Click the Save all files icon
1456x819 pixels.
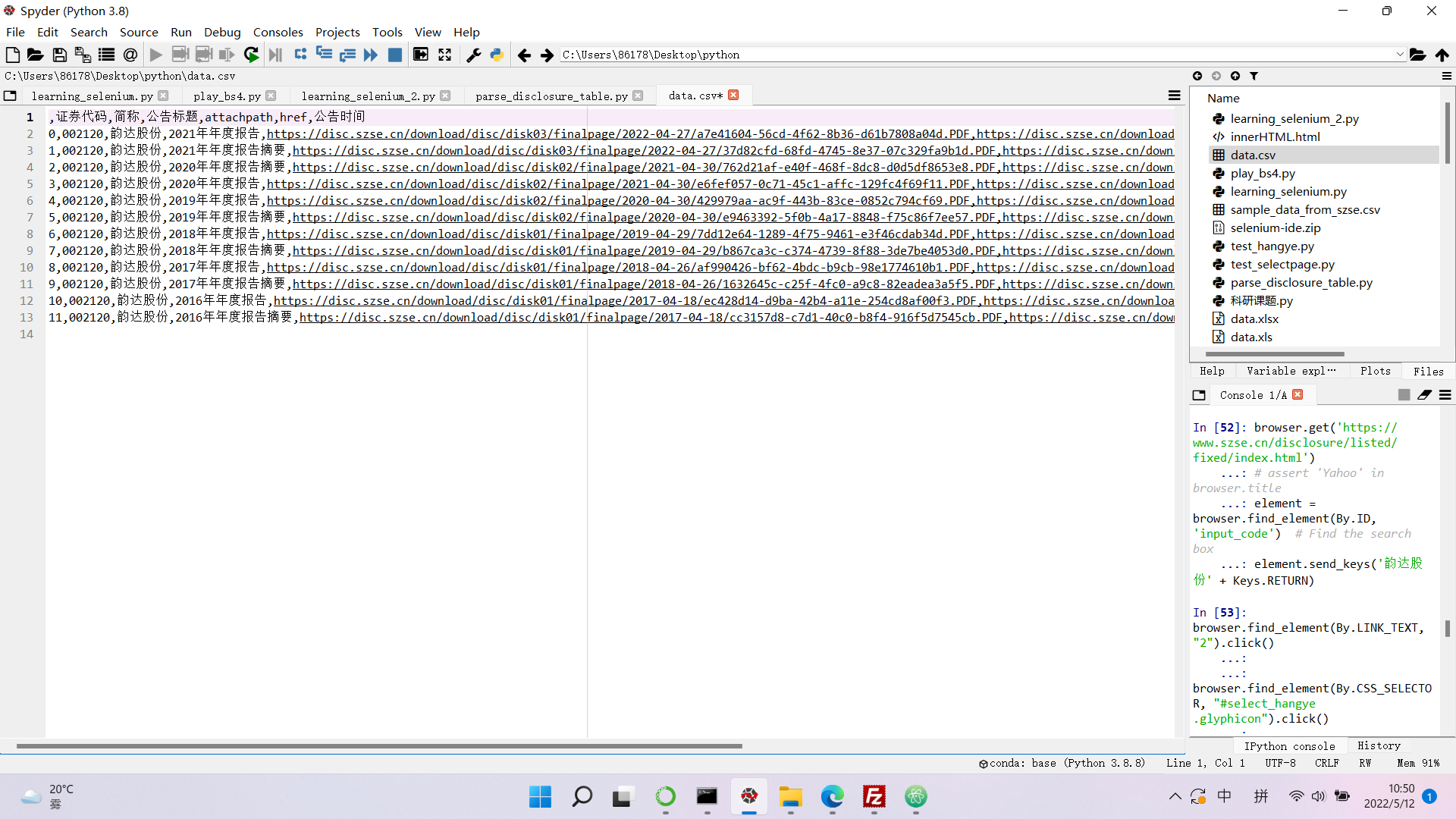[83, 55]
